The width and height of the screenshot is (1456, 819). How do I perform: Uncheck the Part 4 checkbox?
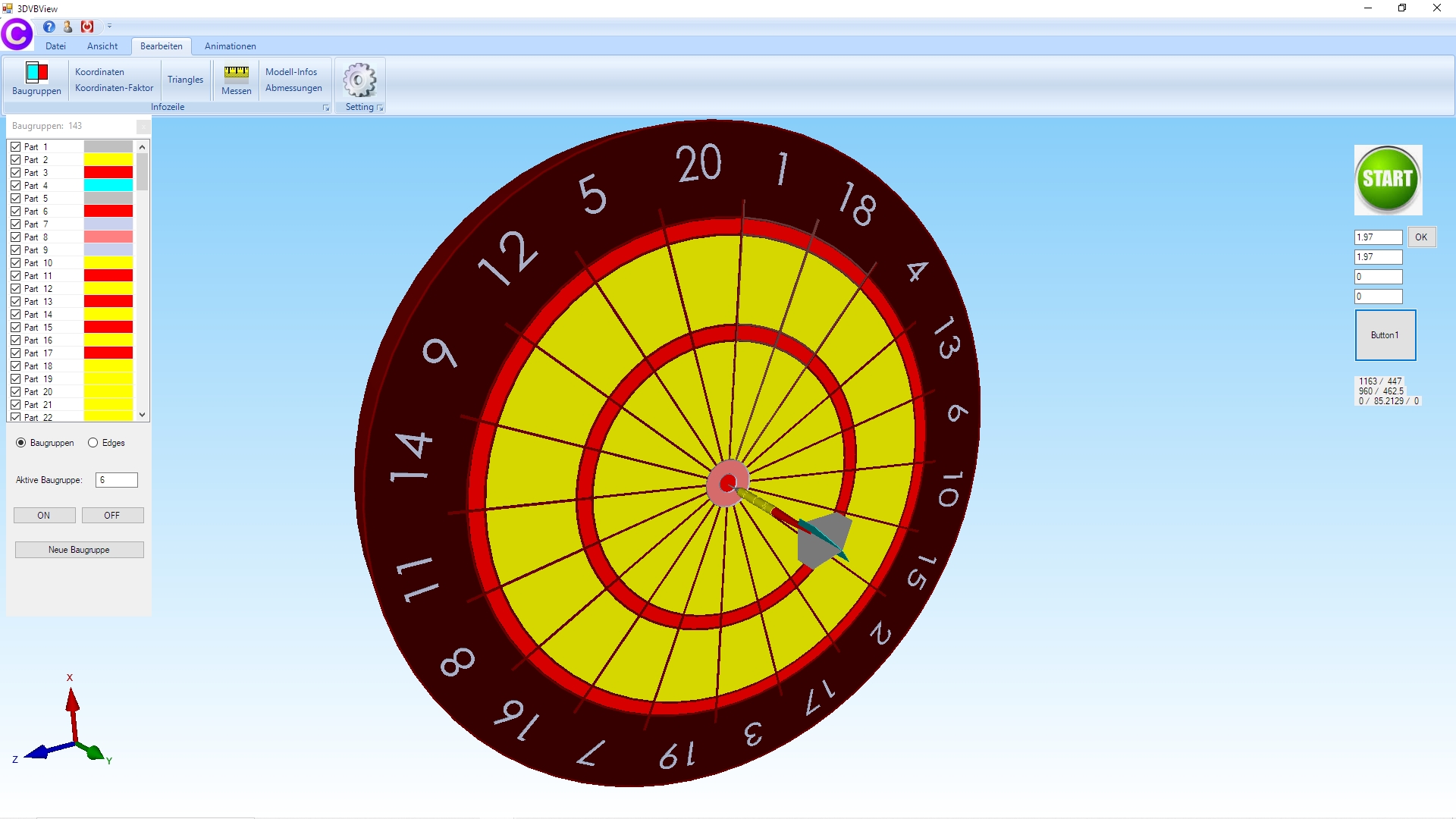16,185
